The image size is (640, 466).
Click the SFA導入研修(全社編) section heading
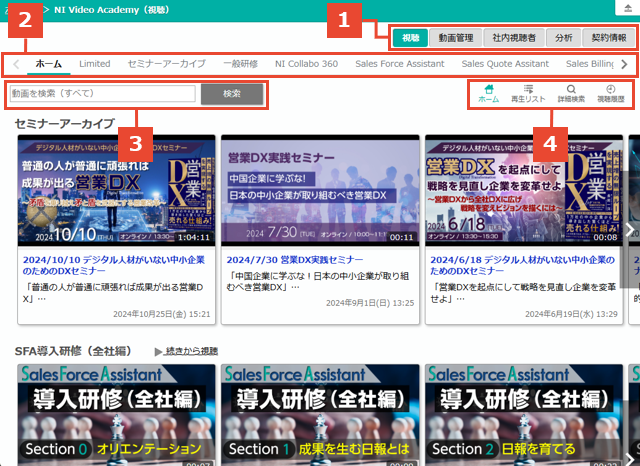coord(73,351)
